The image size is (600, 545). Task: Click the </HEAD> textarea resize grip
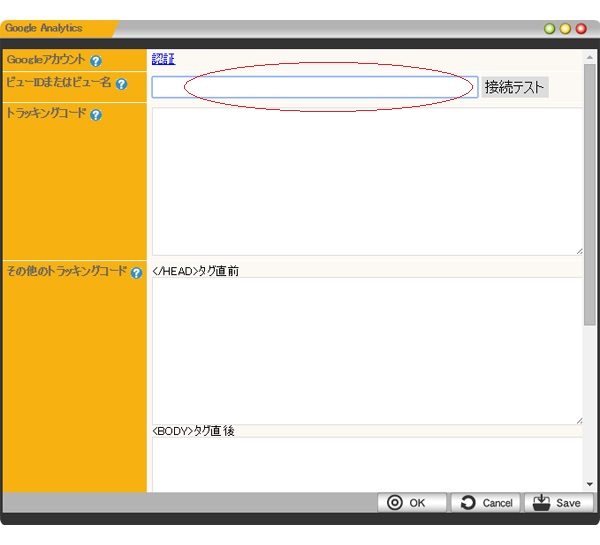[x=579, y=421]
